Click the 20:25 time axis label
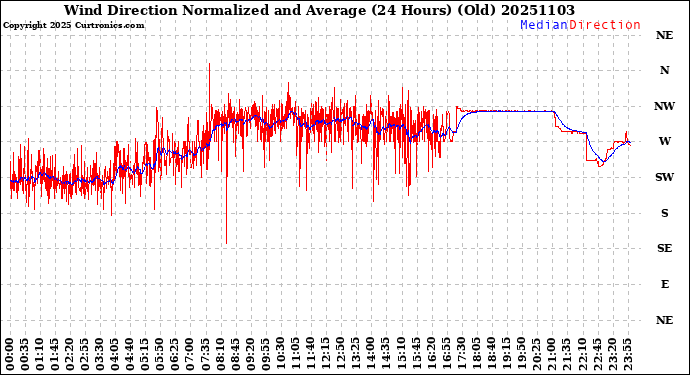The width and height of the screenshot is (690, 375). coord(536,355)
